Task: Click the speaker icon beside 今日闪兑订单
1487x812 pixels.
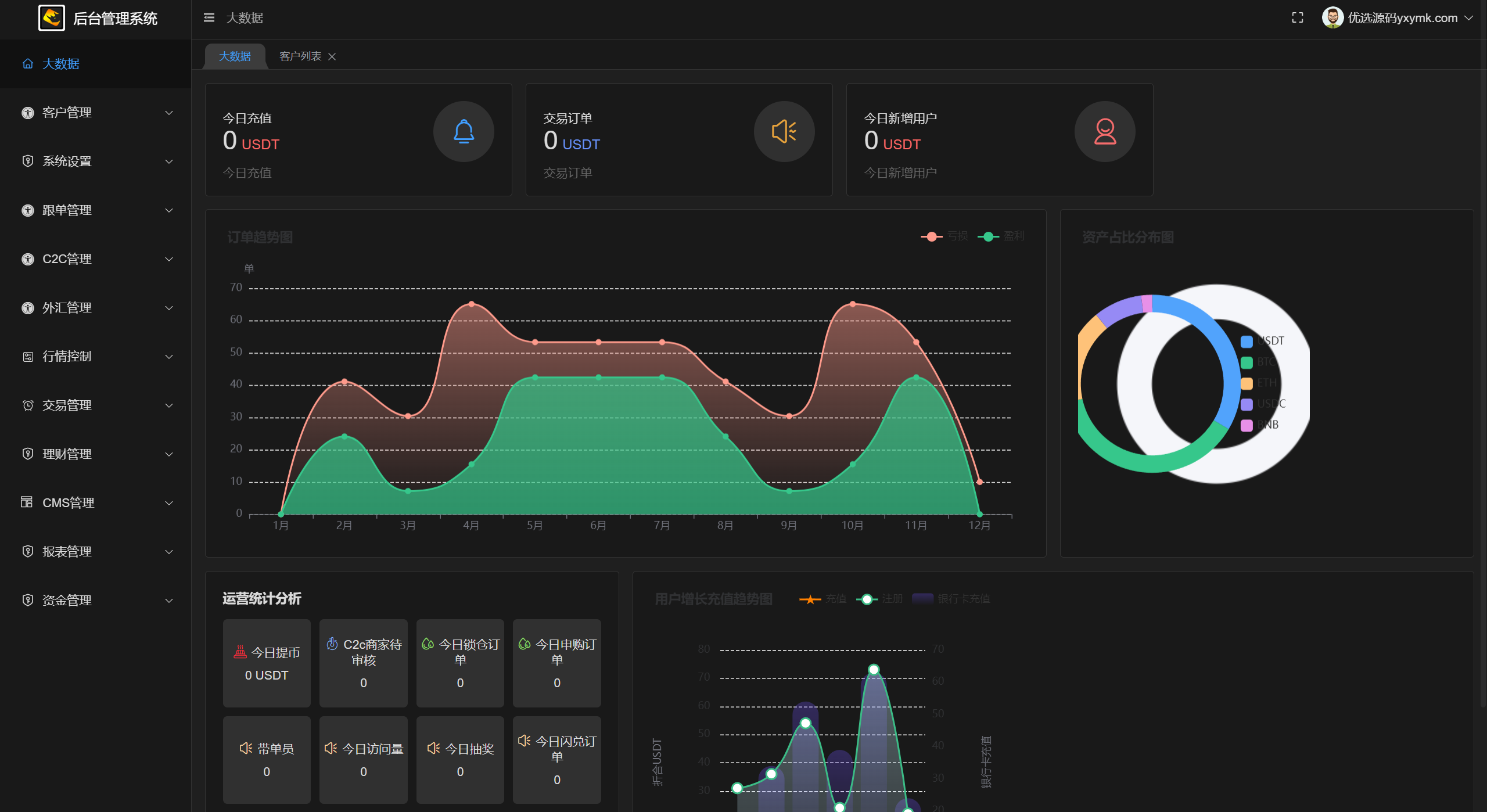Action: pos(525,741)
